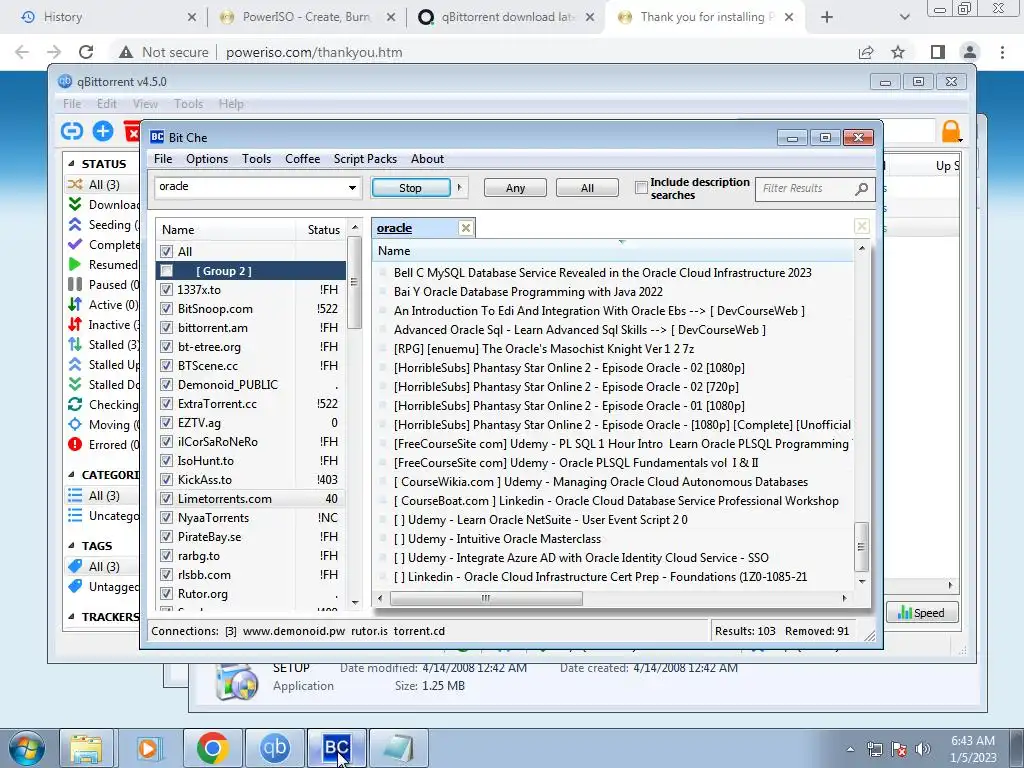This screenshot has width=1024, height=768.
Task: Uncheck the EZTV.ag site
Action: 167,423
